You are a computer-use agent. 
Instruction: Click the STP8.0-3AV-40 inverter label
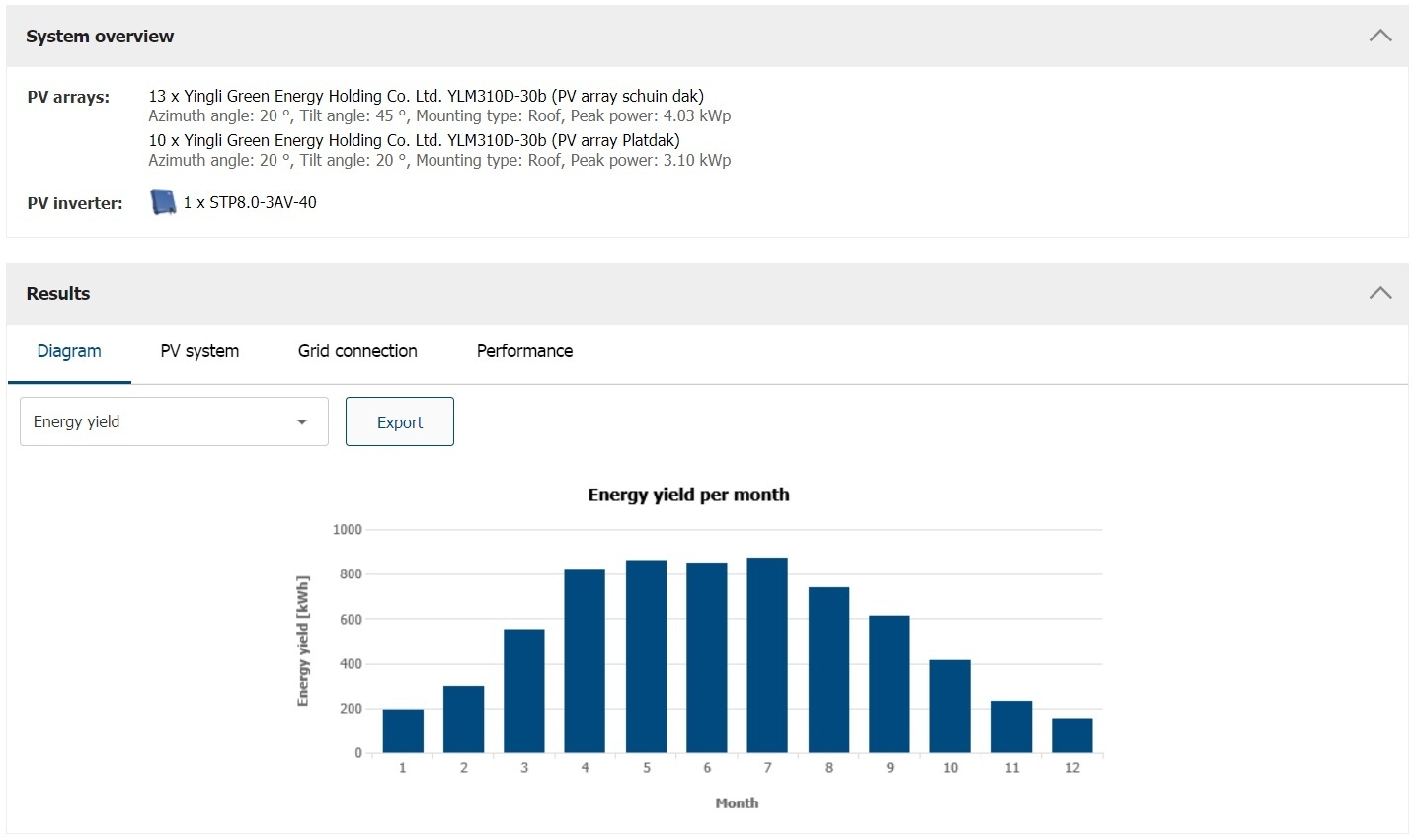251,202
